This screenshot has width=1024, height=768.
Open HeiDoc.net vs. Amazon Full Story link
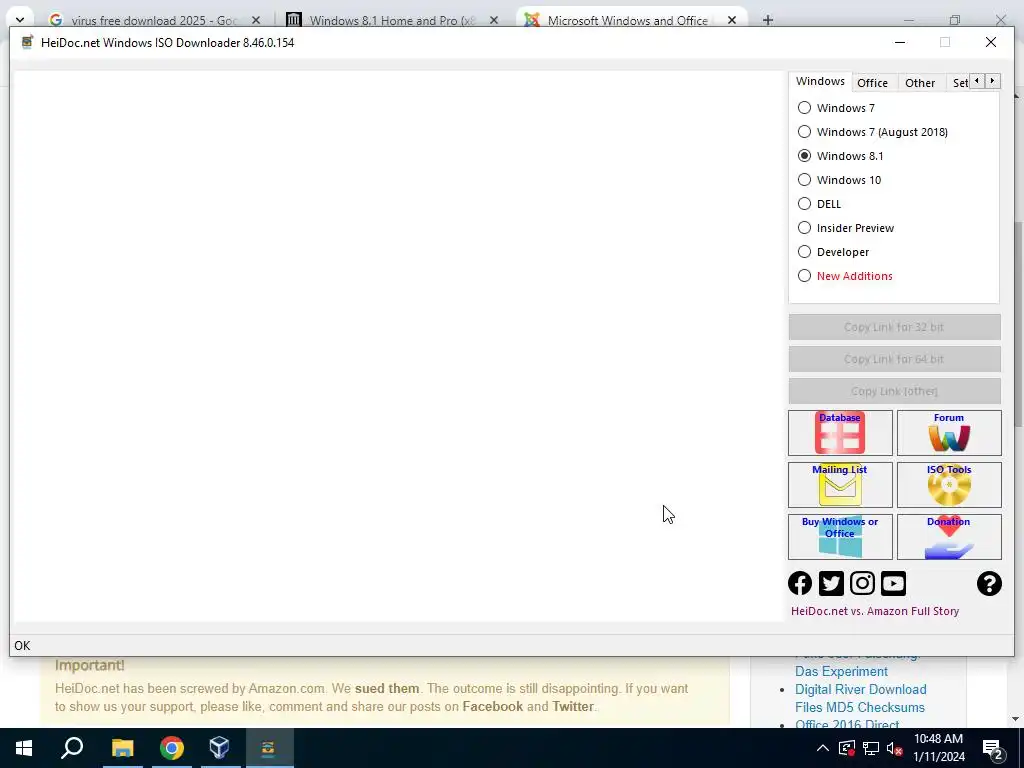875,611
